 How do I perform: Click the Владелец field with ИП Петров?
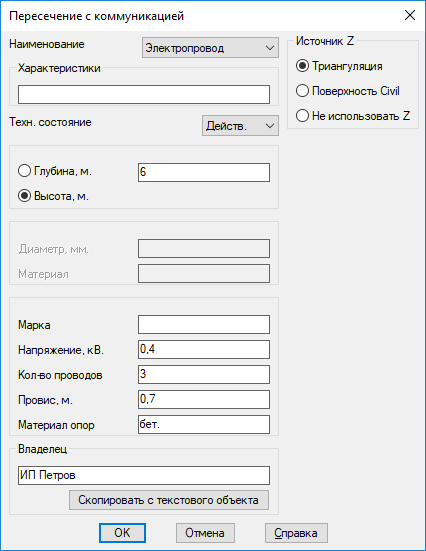pyautogui.click(x=144, y=475)
